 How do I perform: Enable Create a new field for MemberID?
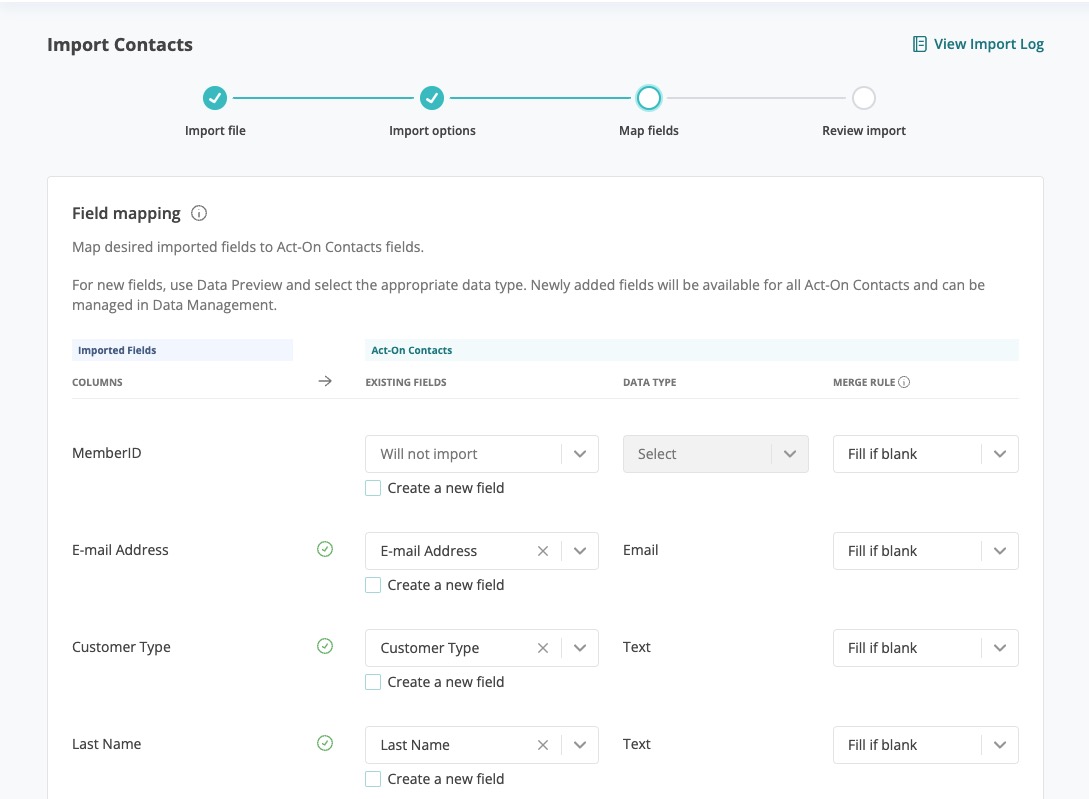point(373,488)
